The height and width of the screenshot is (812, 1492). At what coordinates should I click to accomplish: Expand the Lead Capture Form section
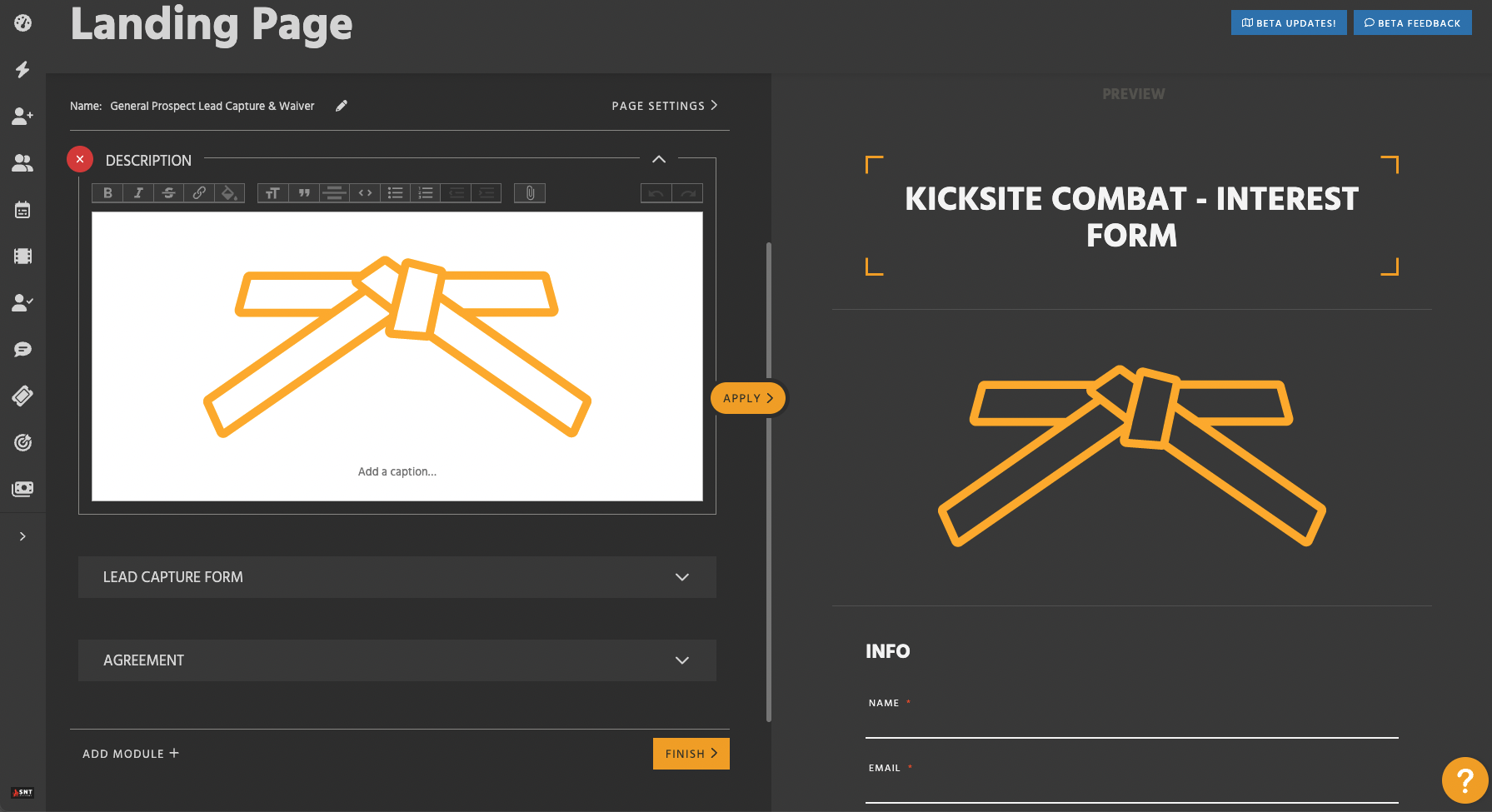[682, 576]
